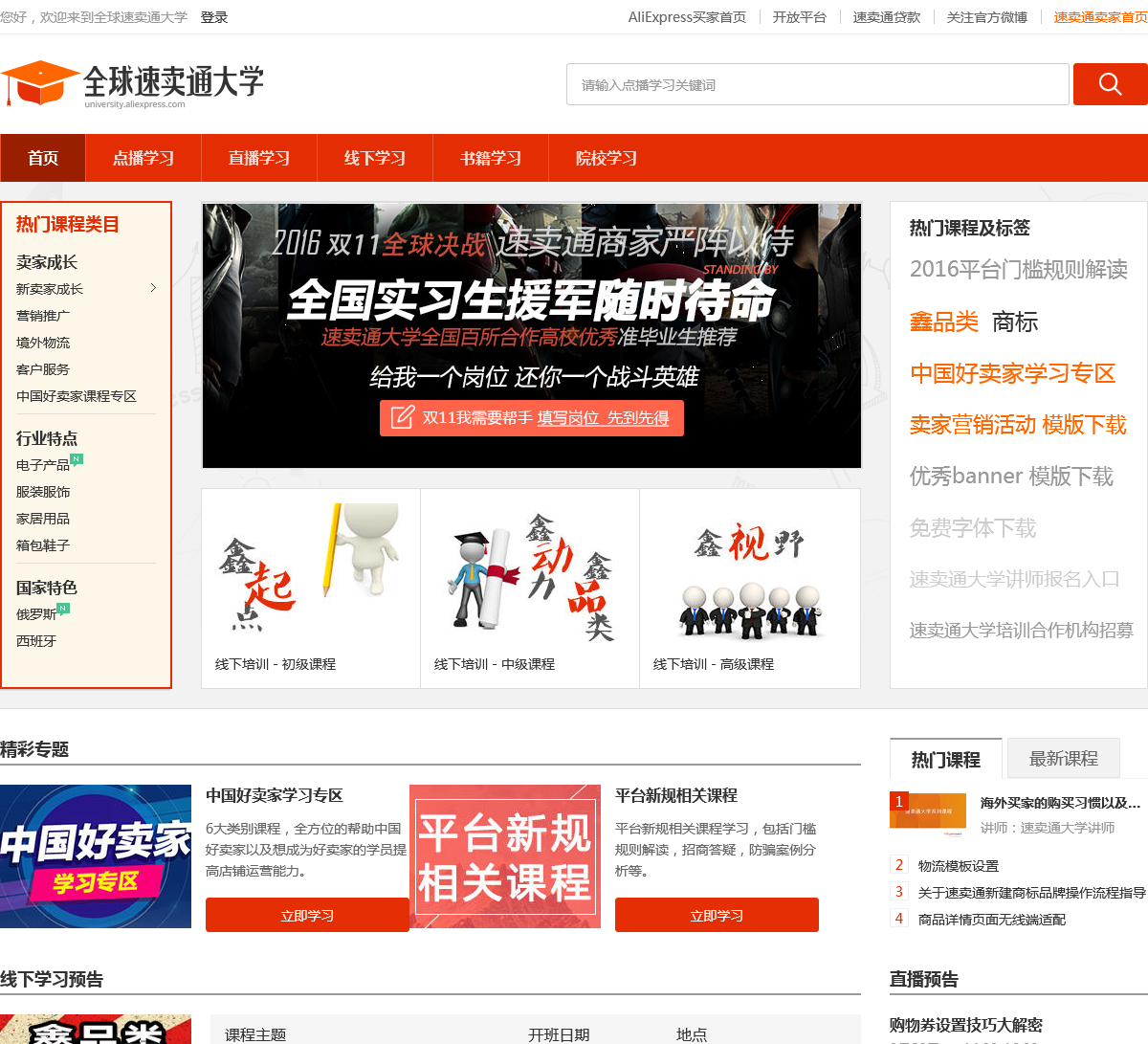Click the edit icon on banner button
Screen dimensions: 1148x1044
pyautogui.click(x=403, y=417)
